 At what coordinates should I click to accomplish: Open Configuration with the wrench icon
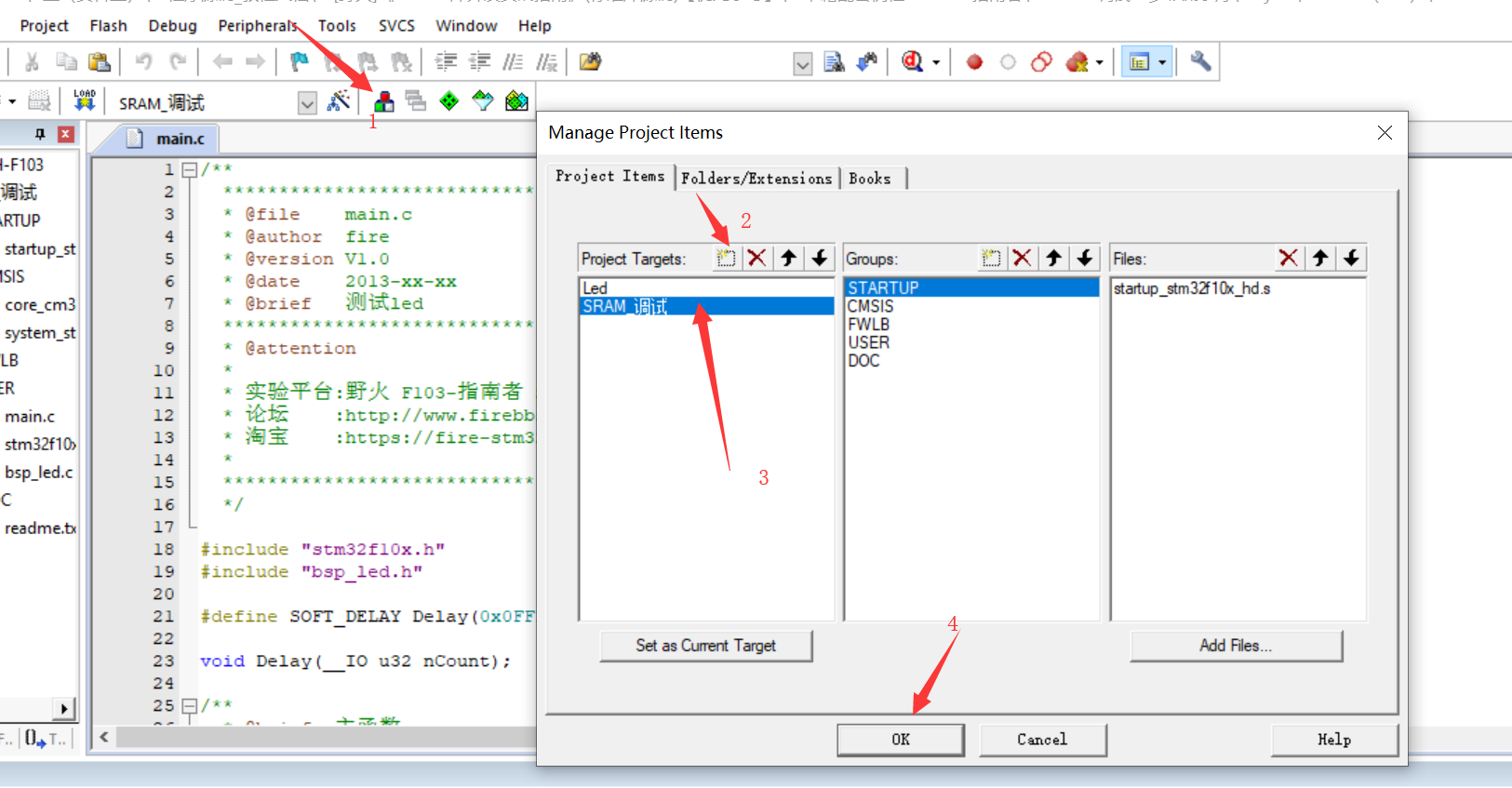[x=1200, y=62]
